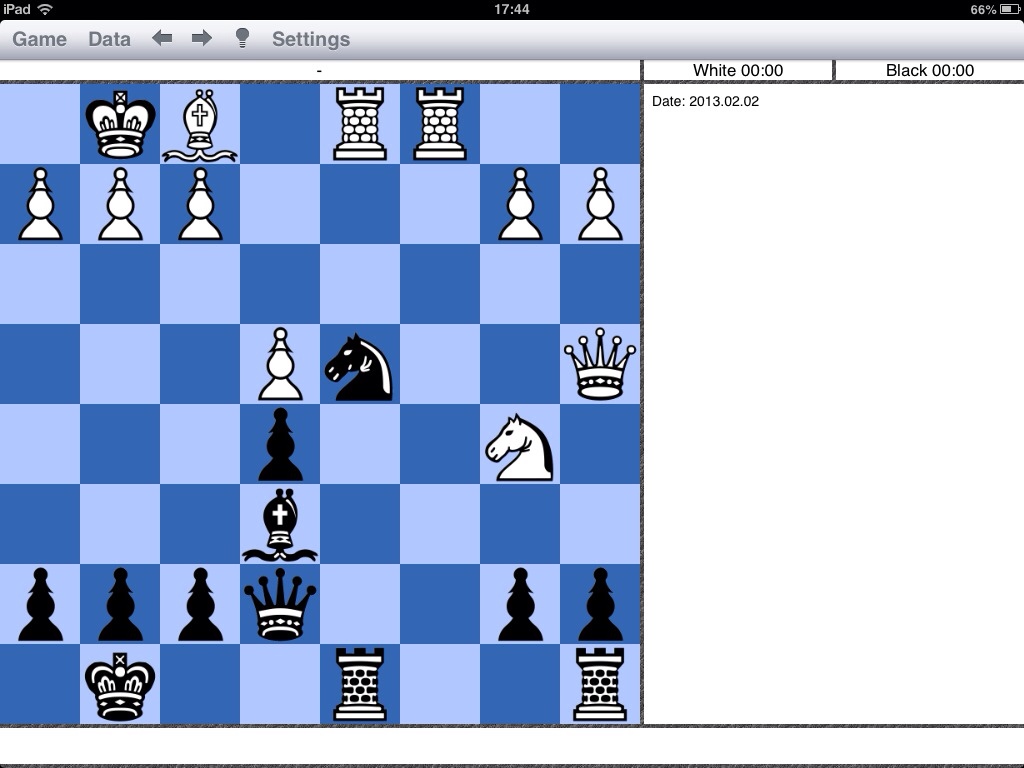This screenshot has height=768, width=1024.
Task: Step back one move with left arrow
Action: pyautogui.click(x=162, y=38)
